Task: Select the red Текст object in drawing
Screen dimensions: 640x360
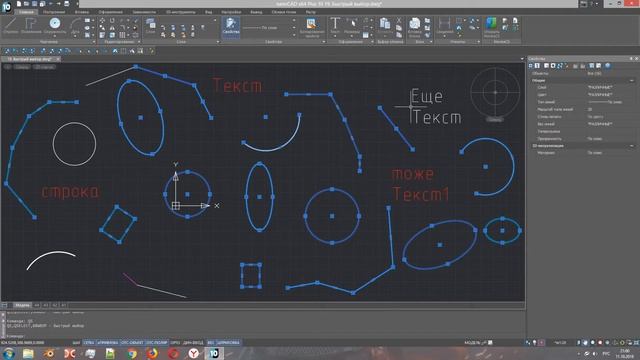Action: tap(238, 85)
